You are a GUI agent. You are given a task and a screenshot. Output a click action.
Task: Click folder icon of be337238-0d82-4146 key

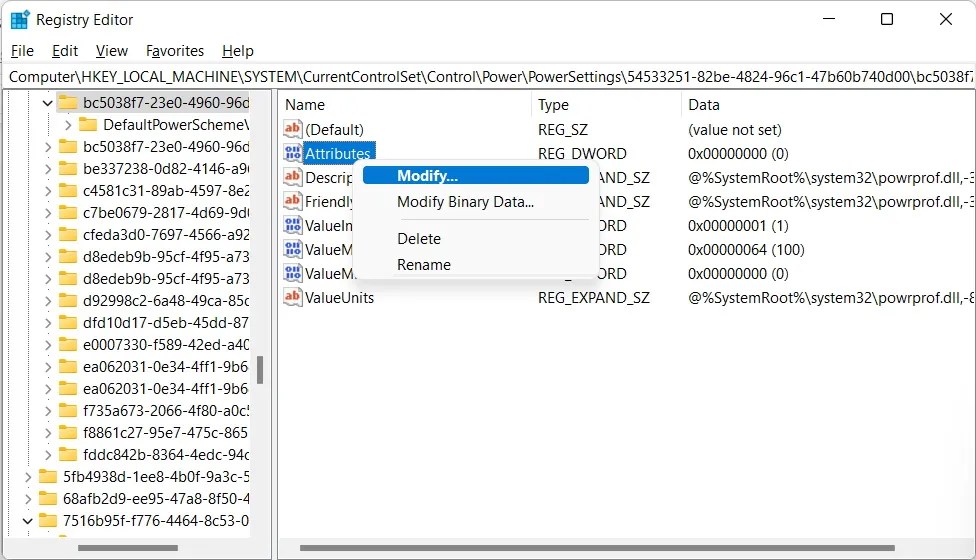[x=68, y=168]
